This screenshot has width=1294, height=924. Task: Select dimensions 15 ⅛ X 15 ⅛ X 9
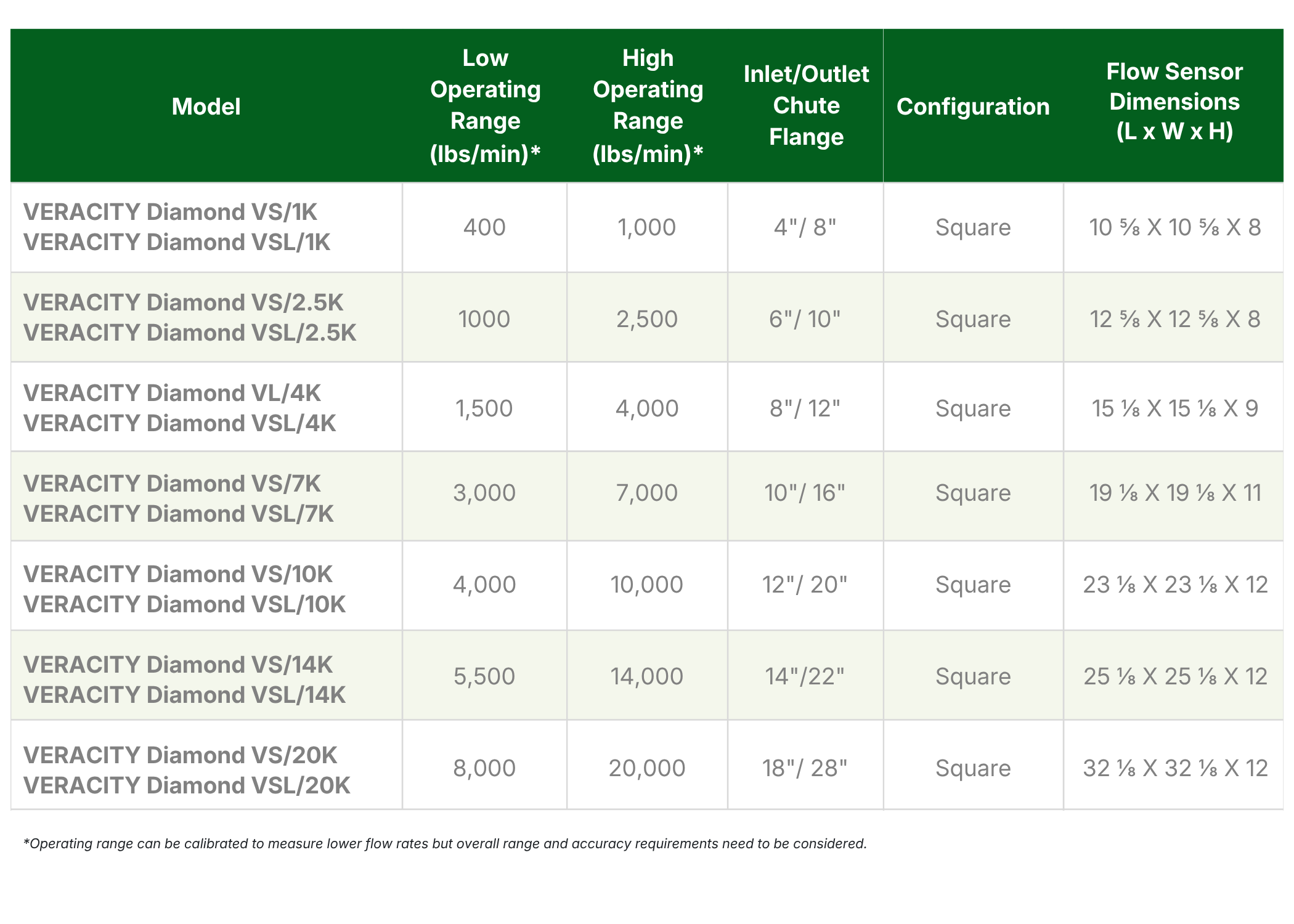pyautogui.click(x=1174, y=408)
